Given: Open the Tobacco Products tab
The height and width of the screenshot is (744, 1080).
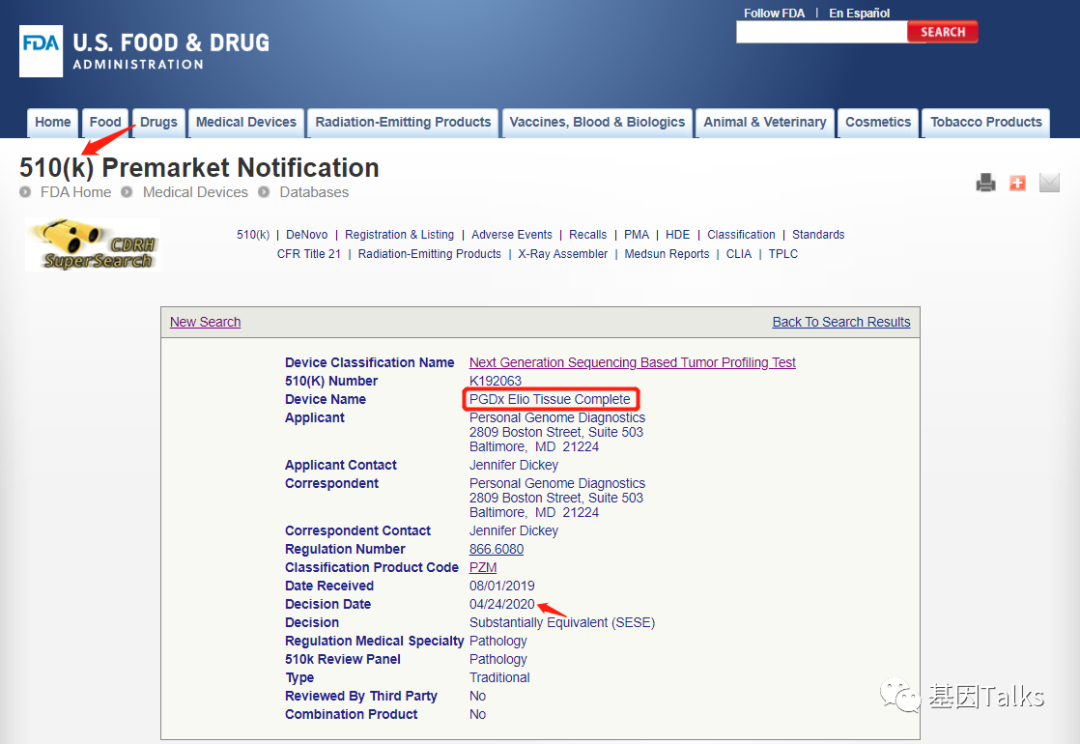Looking at the screenshot, I should (985, 122).
